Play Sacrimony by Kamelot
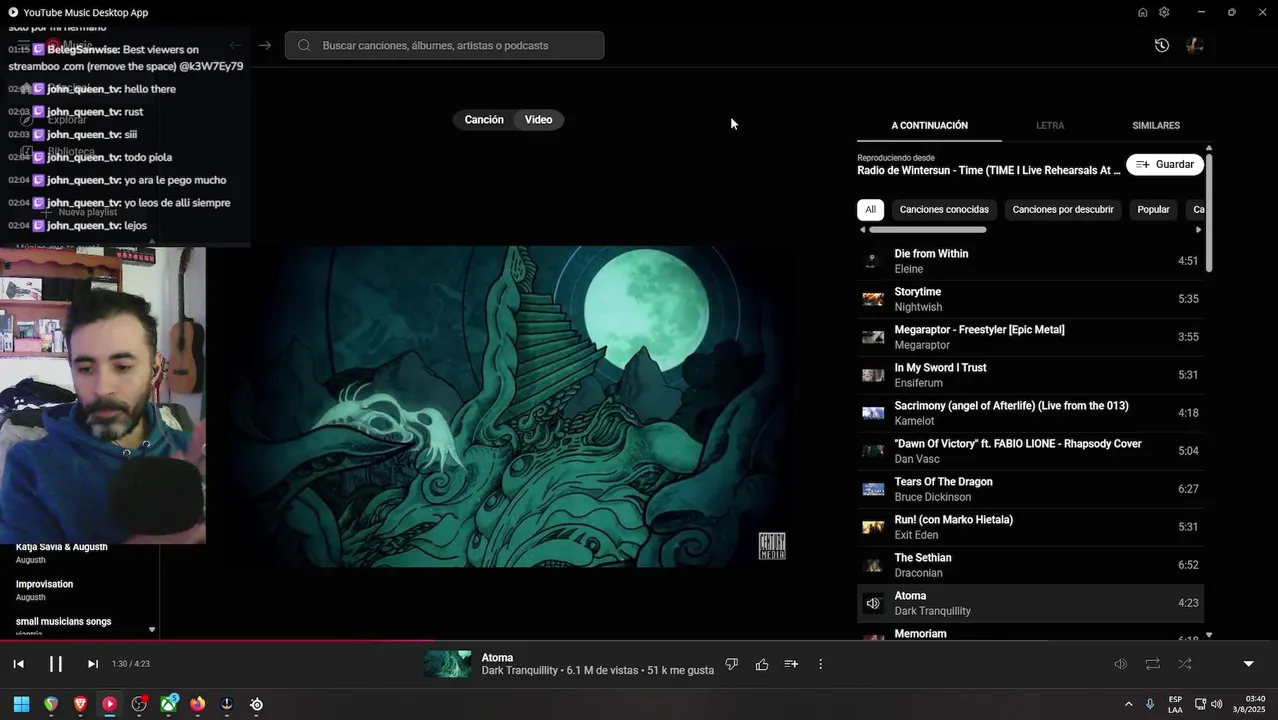 (1030, 413)
